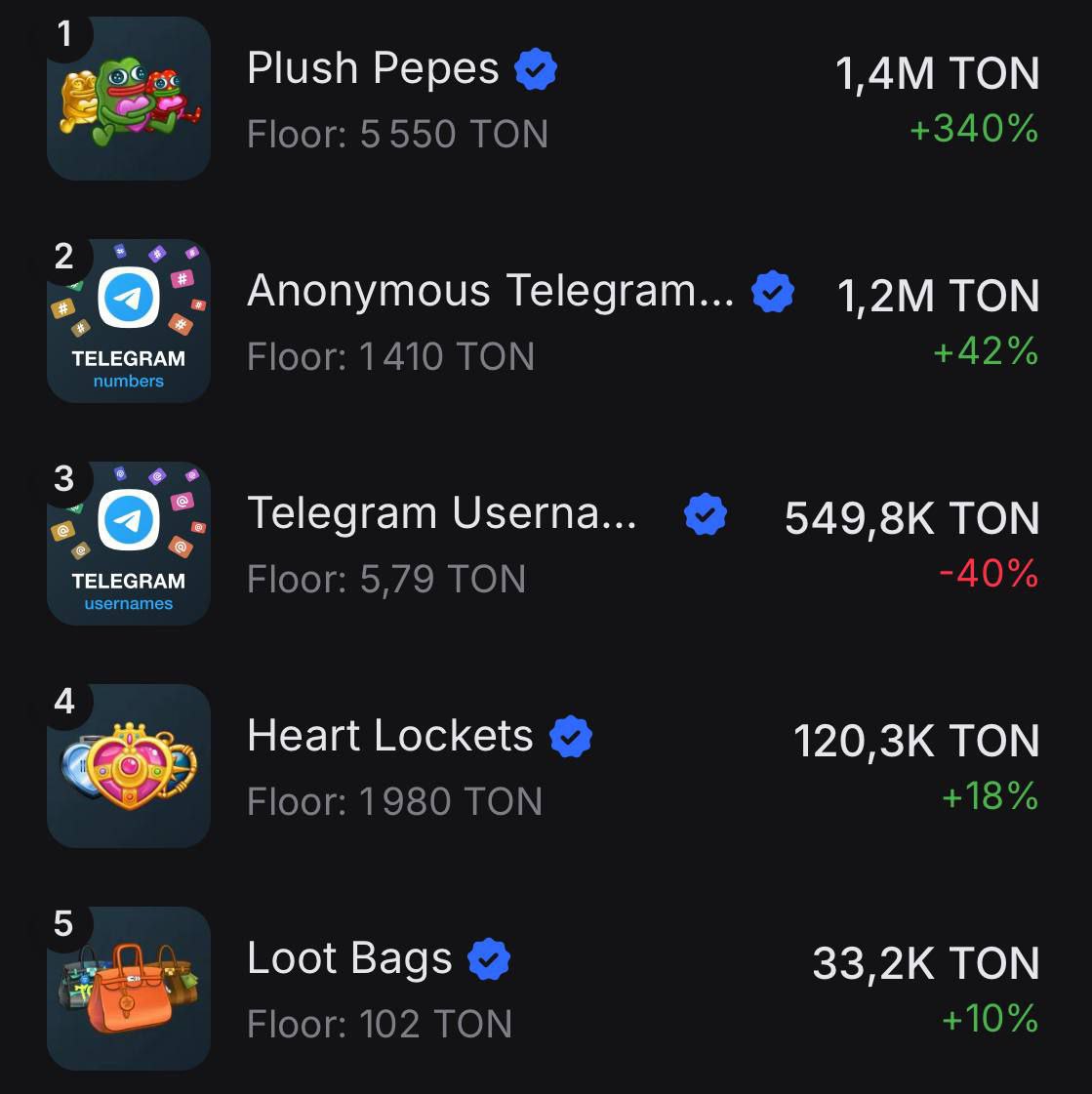Click the Floor: 1 980 TON text
The height and width of the screenshot is (1094, 1092).
tap(394, 802)
